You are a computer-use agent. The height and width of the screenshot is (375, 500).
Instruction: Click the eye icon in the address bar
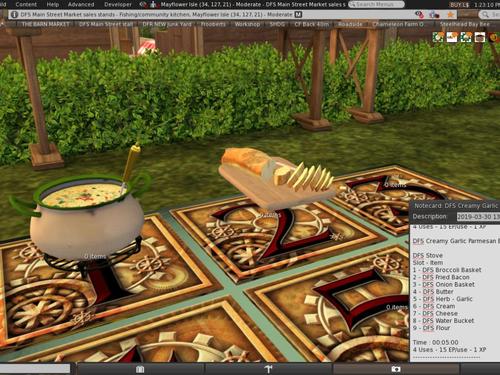(x=419, y=15)
